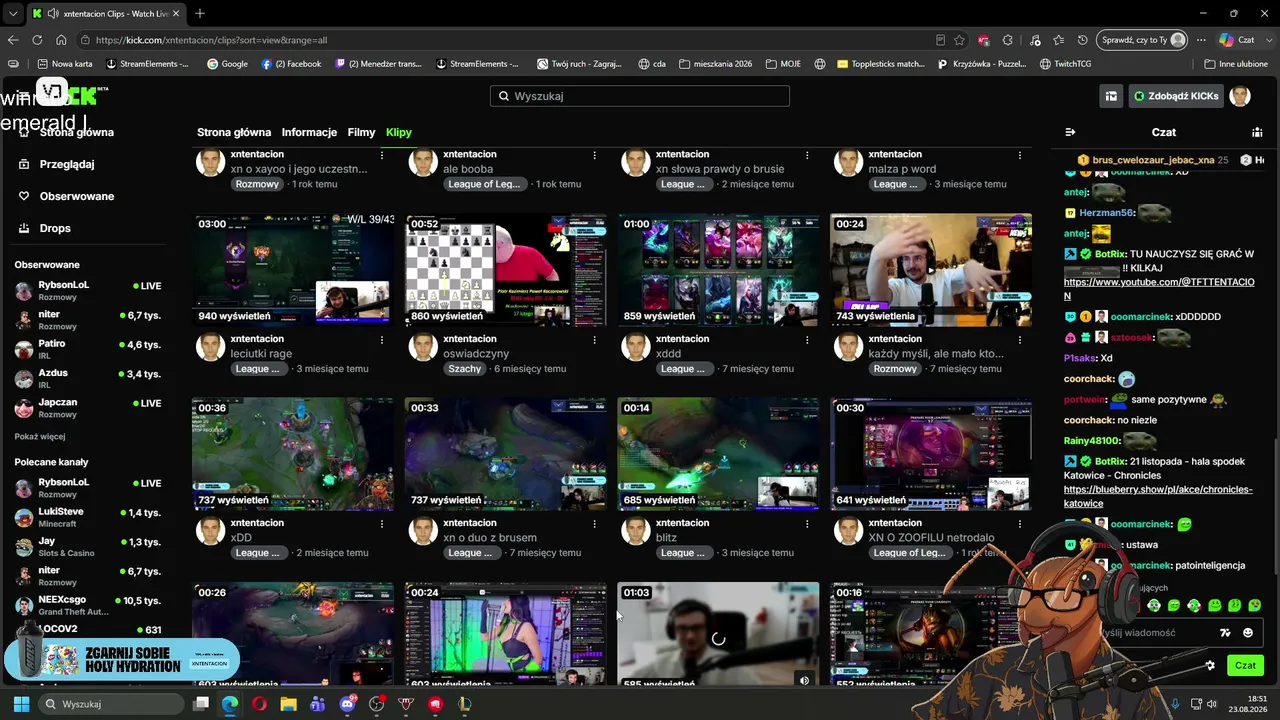Open chat settings gear icon
The height and width of the screenshot is (720, 1280).
[x=1210, y=665]
